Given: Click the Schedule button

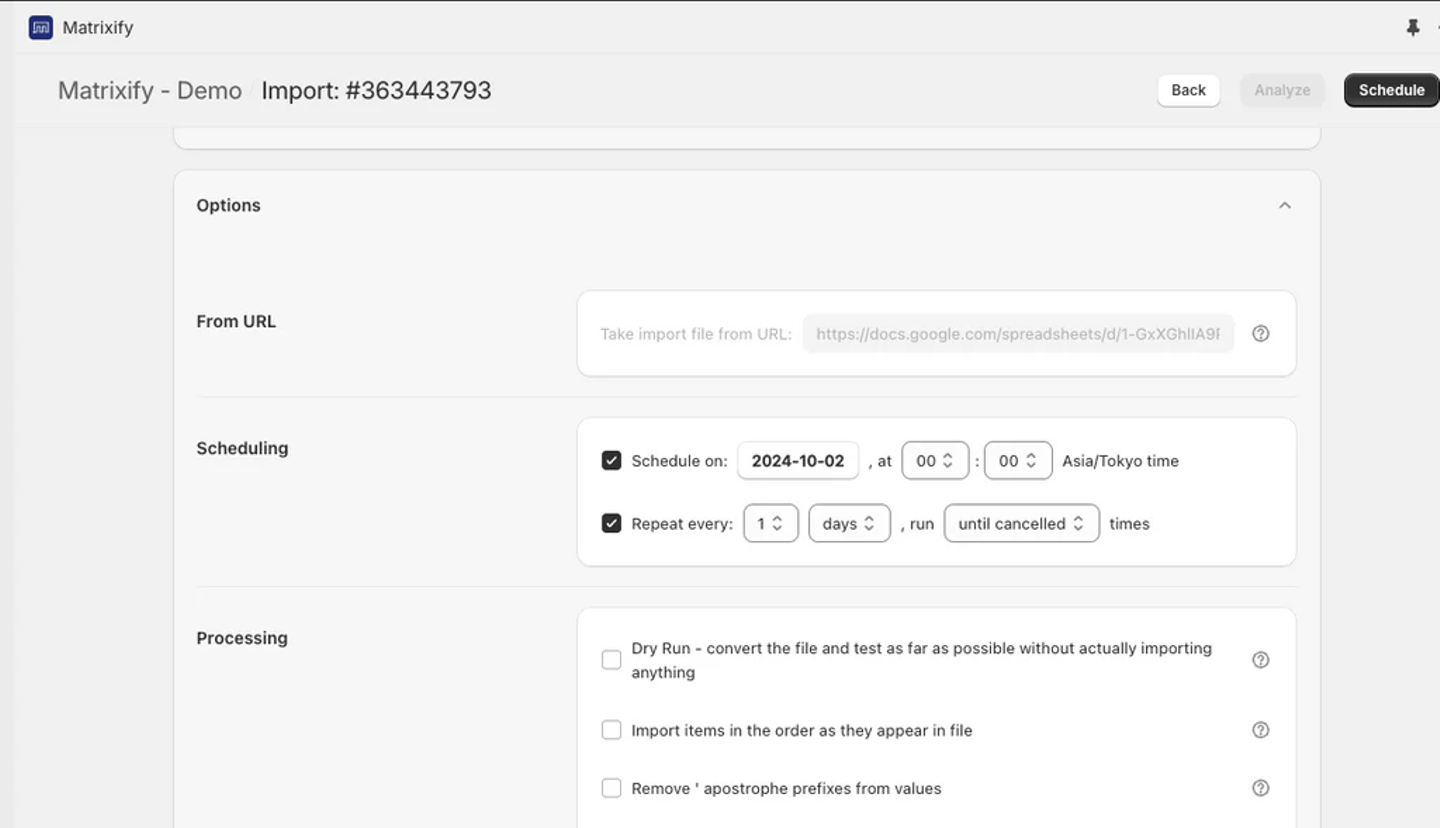Looking at the screenshot, I should coord(1392,90).
